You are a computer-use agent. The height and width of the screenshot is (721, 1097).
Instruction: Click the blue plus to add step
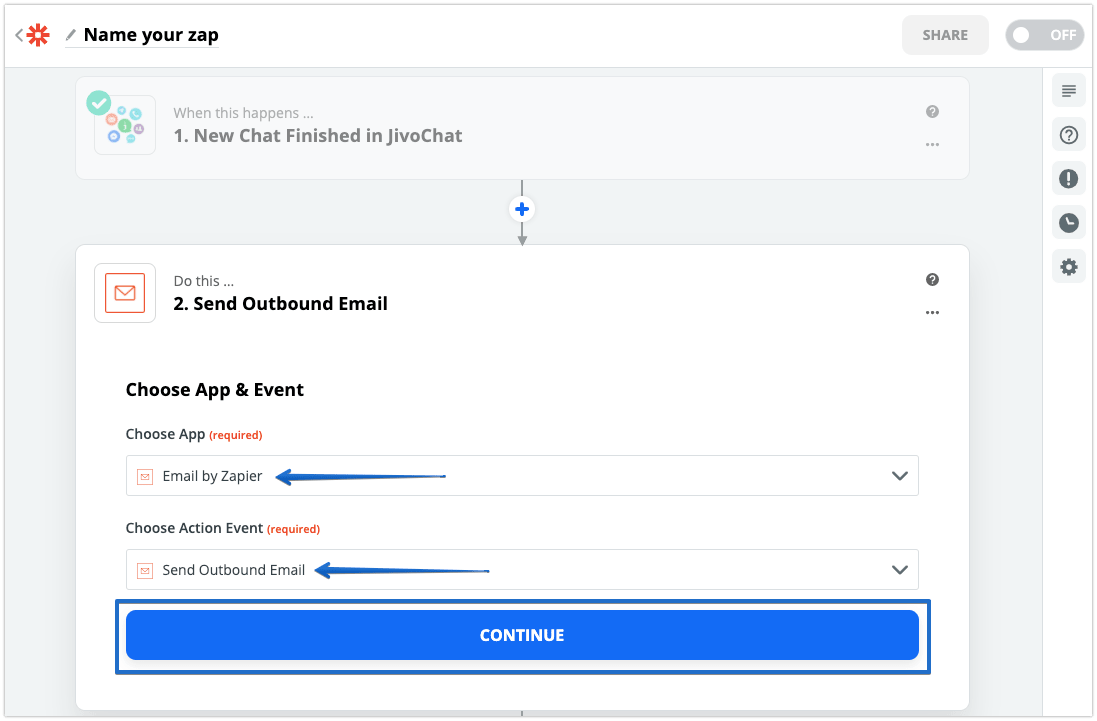pos(522,209)
